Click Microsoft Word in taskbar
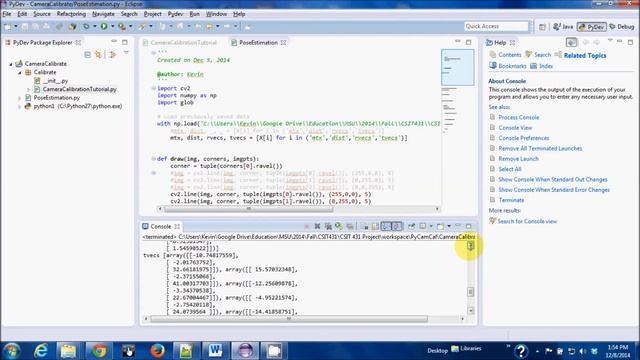 click(x=216, y=351)
